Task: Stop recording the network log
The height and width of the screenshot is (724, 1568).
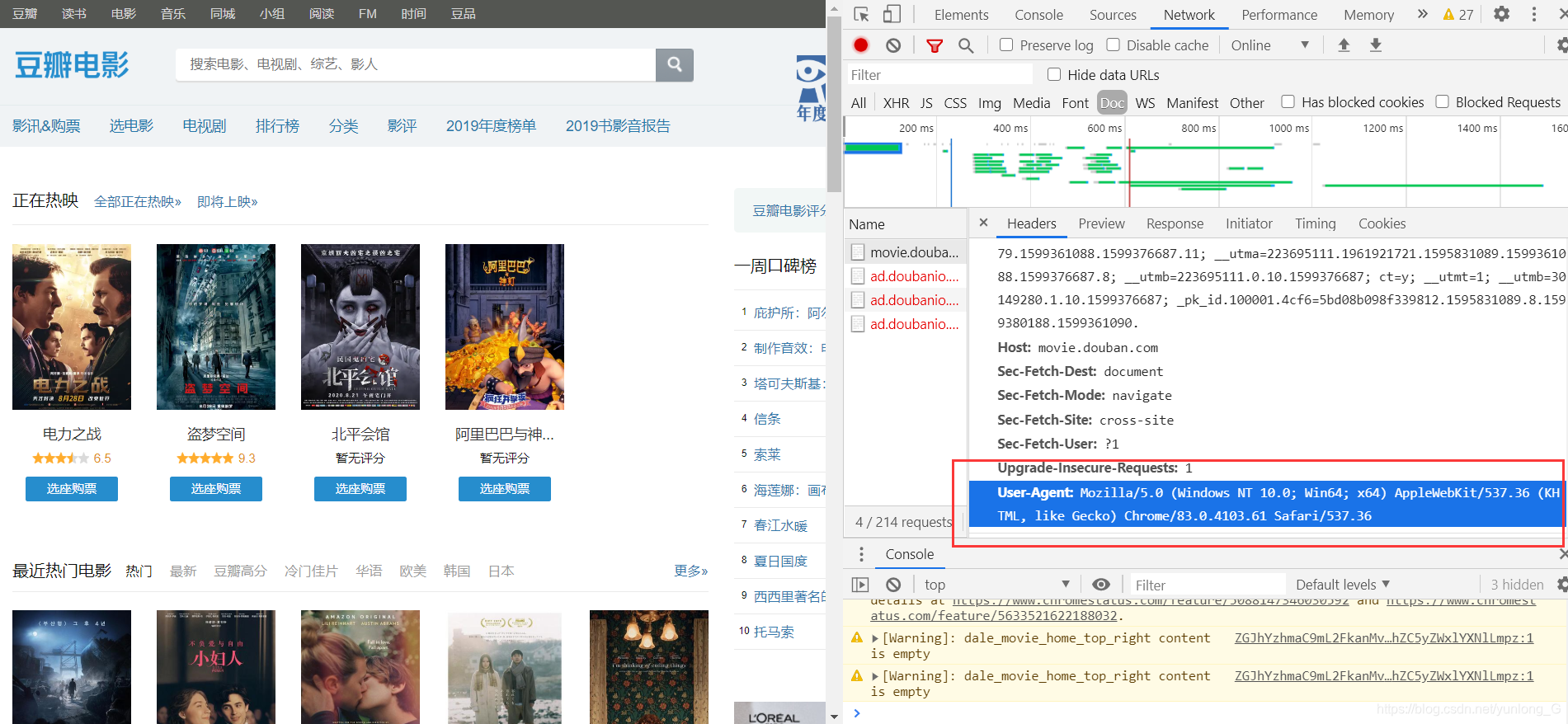Action: point(861,45)
